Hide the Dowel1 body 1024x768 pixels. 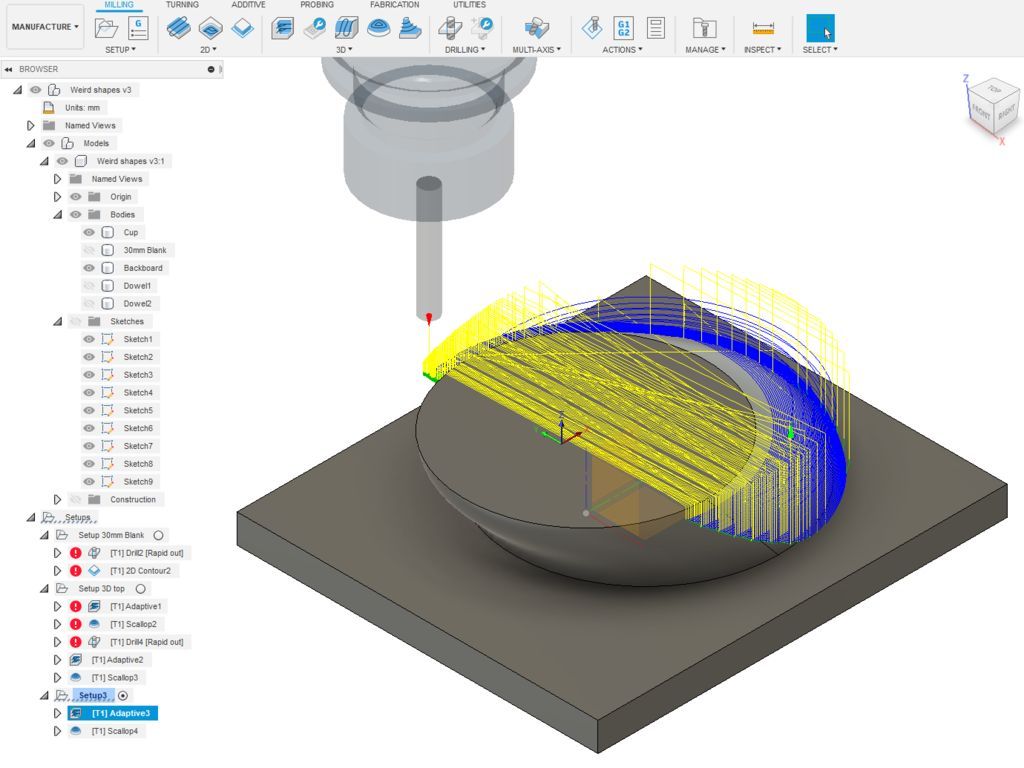click(x=89, y=285)
